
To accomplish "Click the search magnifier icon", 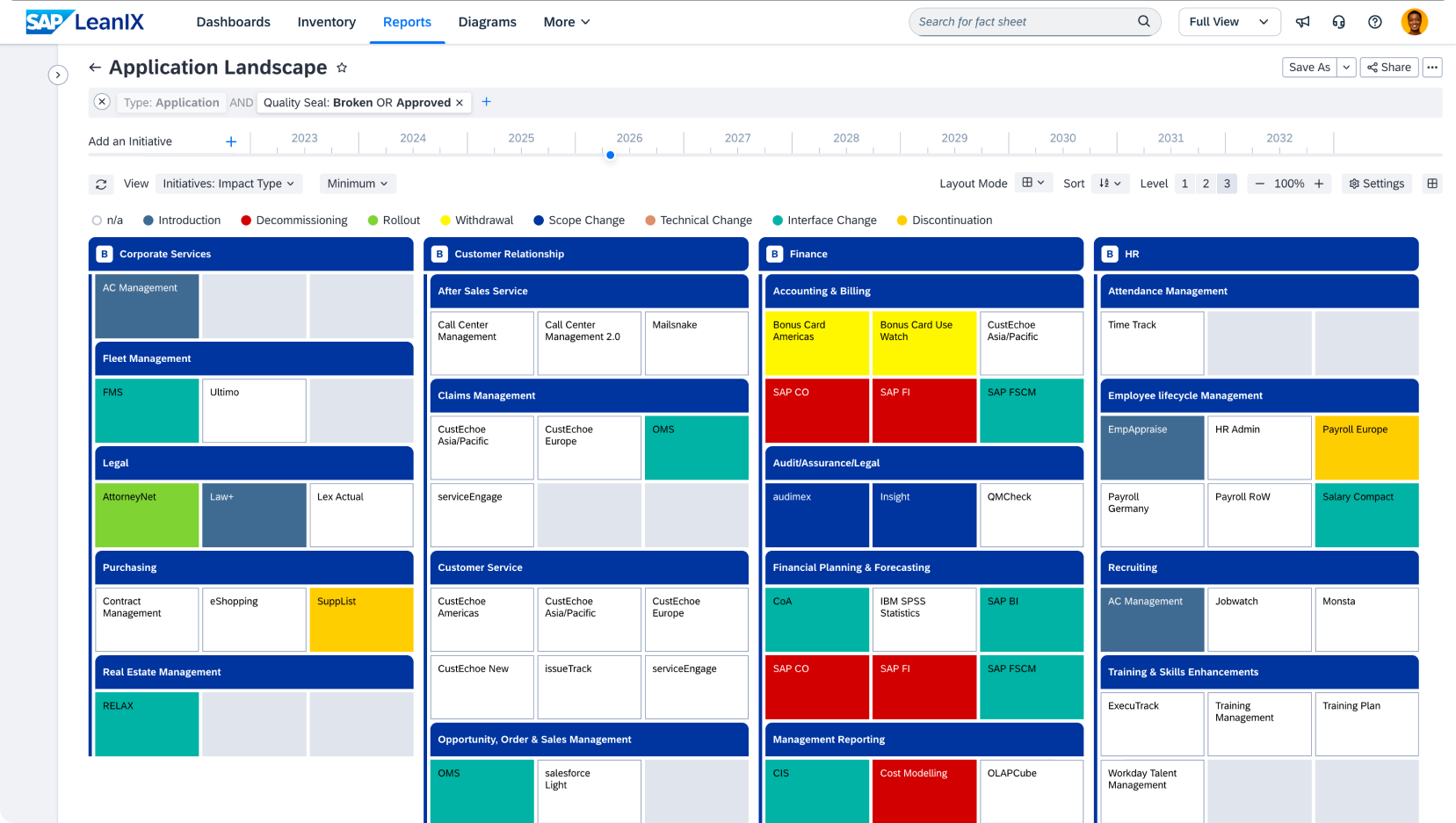I will pyautogui.click(x=1144, y=21).
